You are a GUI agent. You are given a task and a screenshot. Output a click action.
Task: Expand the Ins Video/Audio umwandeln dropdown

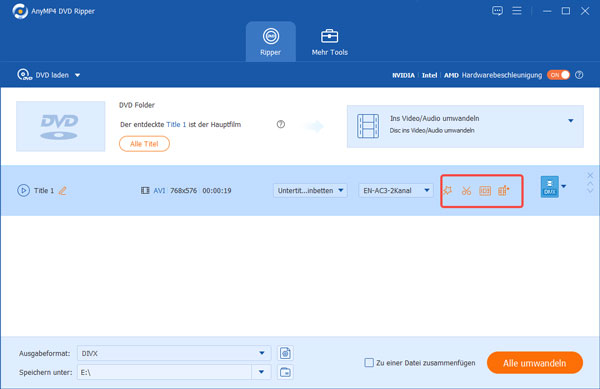point(571,120)
